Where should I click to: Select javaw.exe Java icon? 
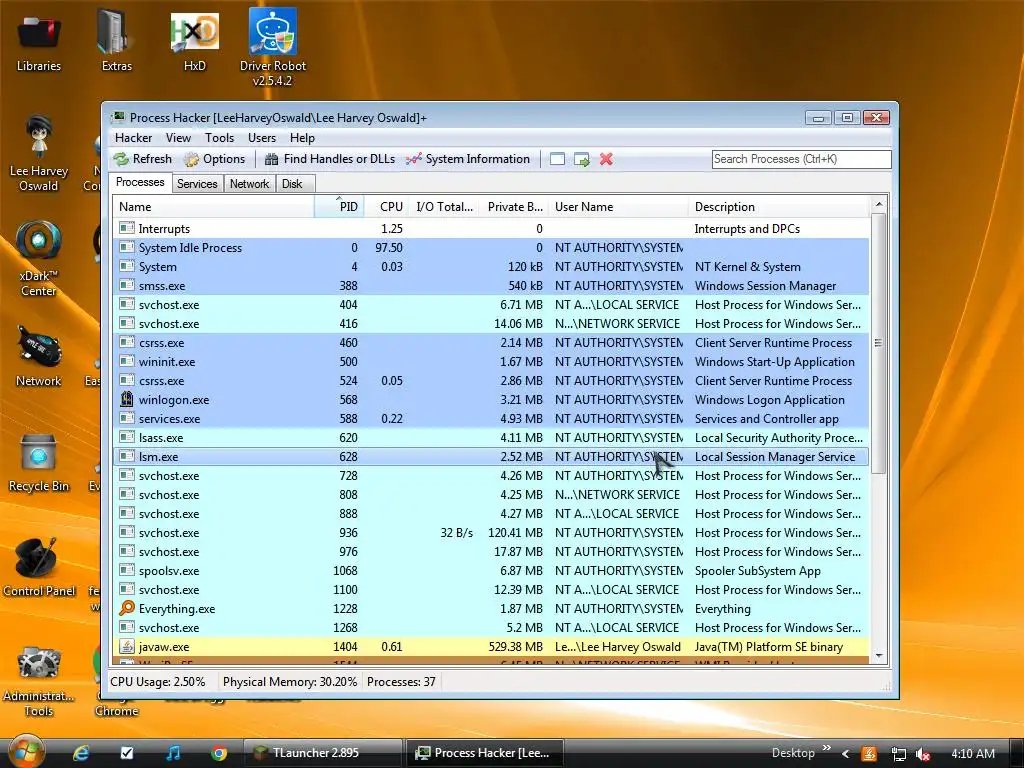coord(127,647)
